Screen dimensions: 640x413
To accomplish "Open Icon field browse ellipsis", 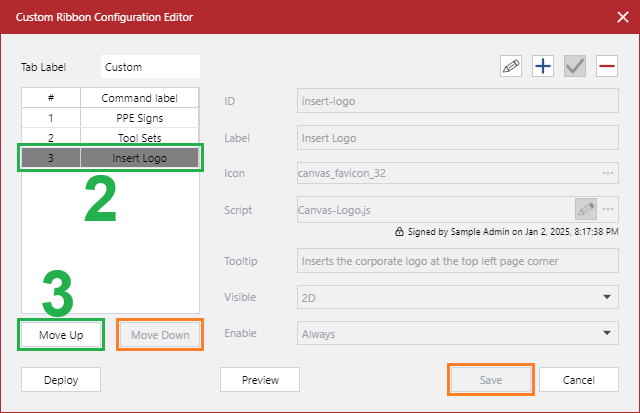I will click(x=607, y=173).
